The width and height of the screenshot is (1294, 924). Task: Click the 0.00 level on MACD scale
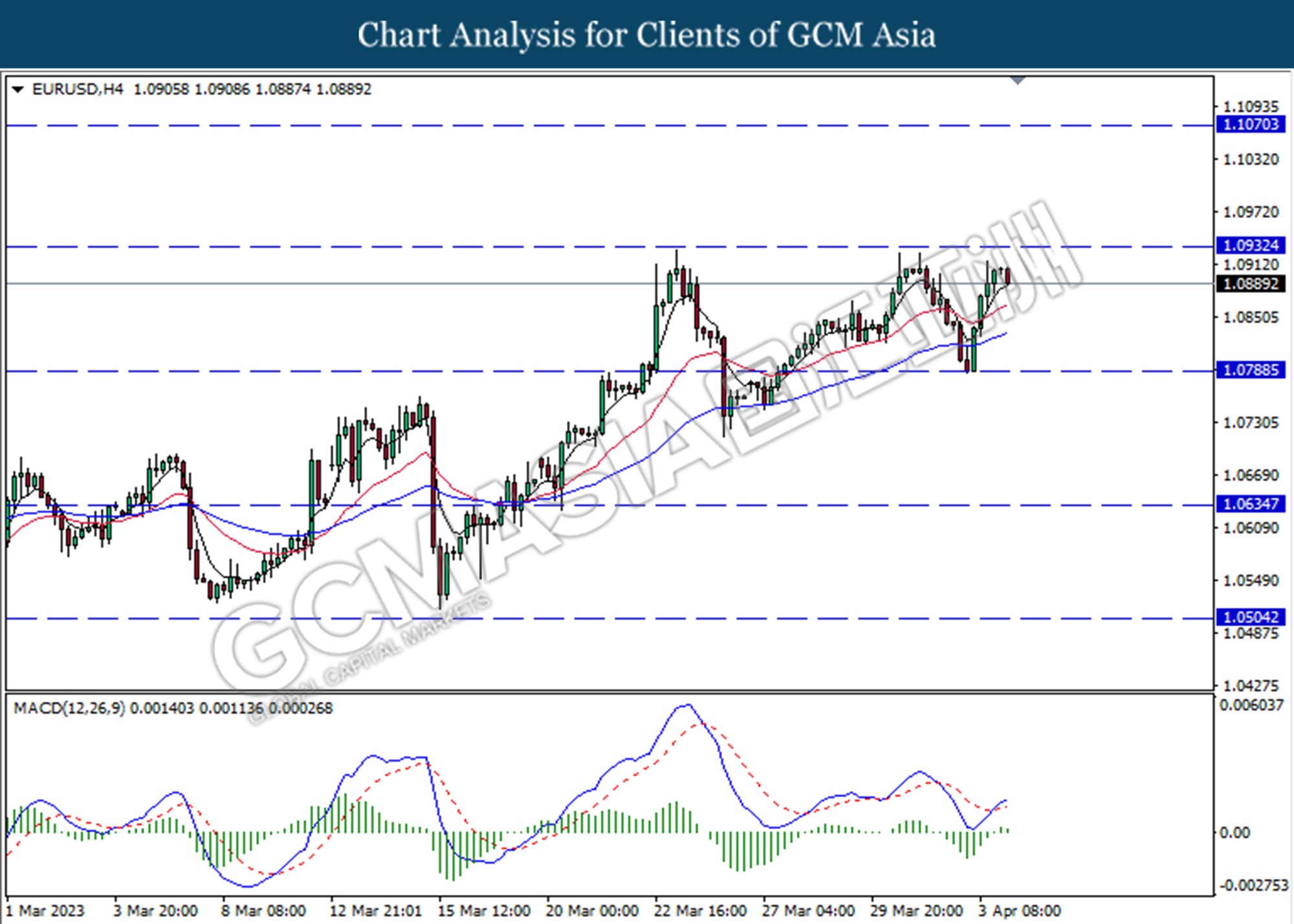(x=1234, y=833)
